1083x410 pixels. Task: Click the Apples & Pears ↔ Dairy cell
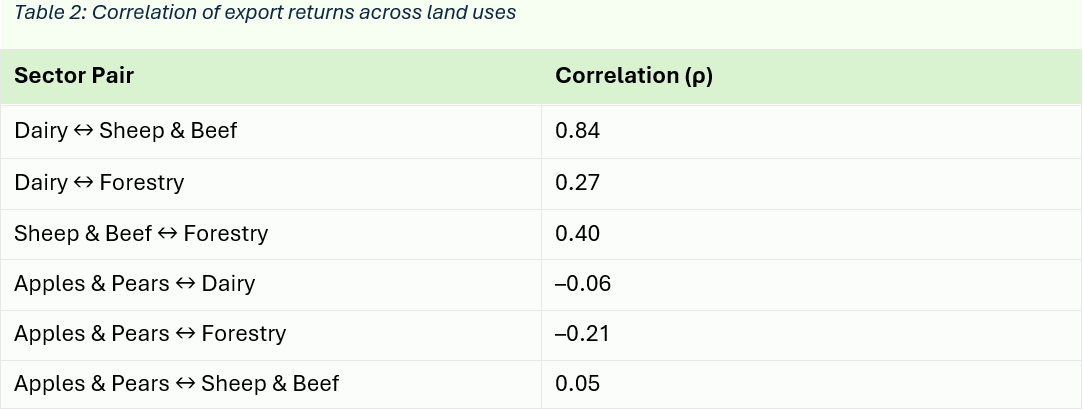(134, 284)
